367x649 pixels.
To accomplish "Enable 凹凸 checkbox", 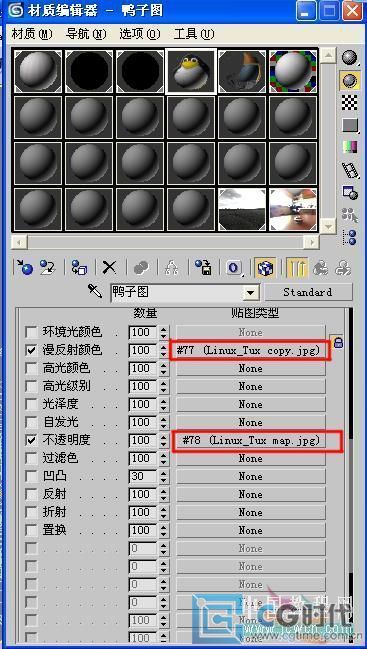I will (x=31, y=476).
